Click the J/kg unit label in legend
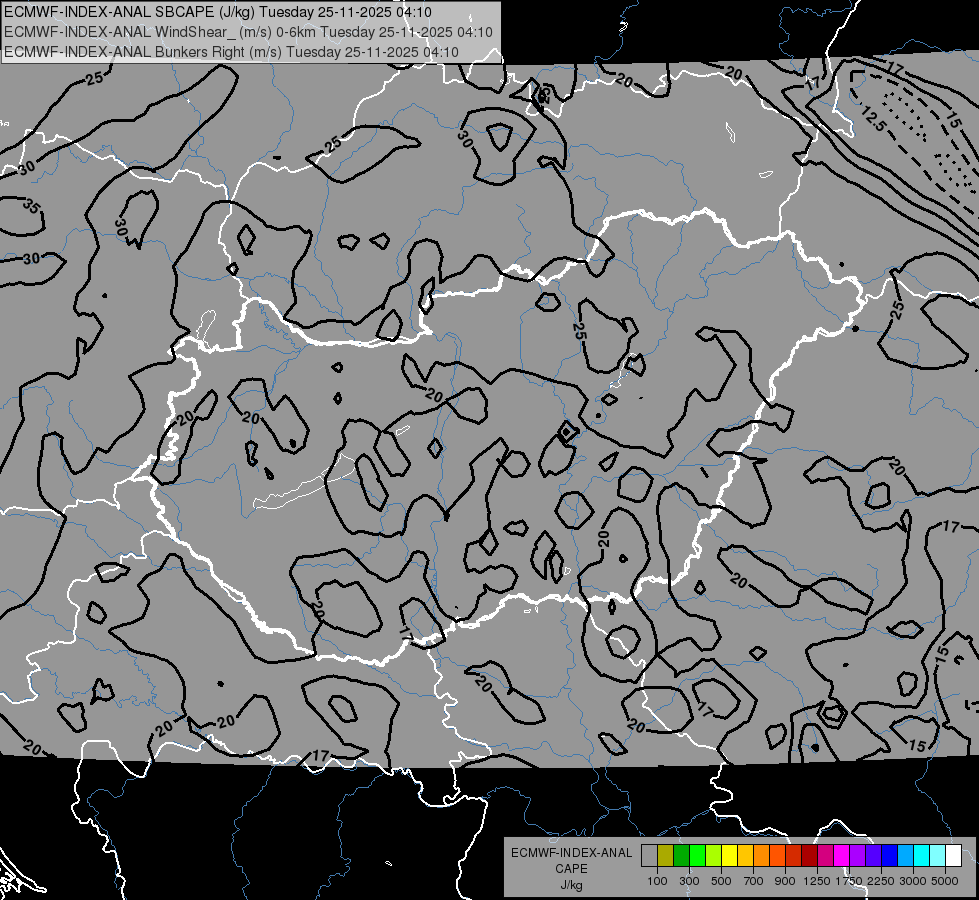The height and width of the screenshot is (900, 979). (x=571, y=885)
